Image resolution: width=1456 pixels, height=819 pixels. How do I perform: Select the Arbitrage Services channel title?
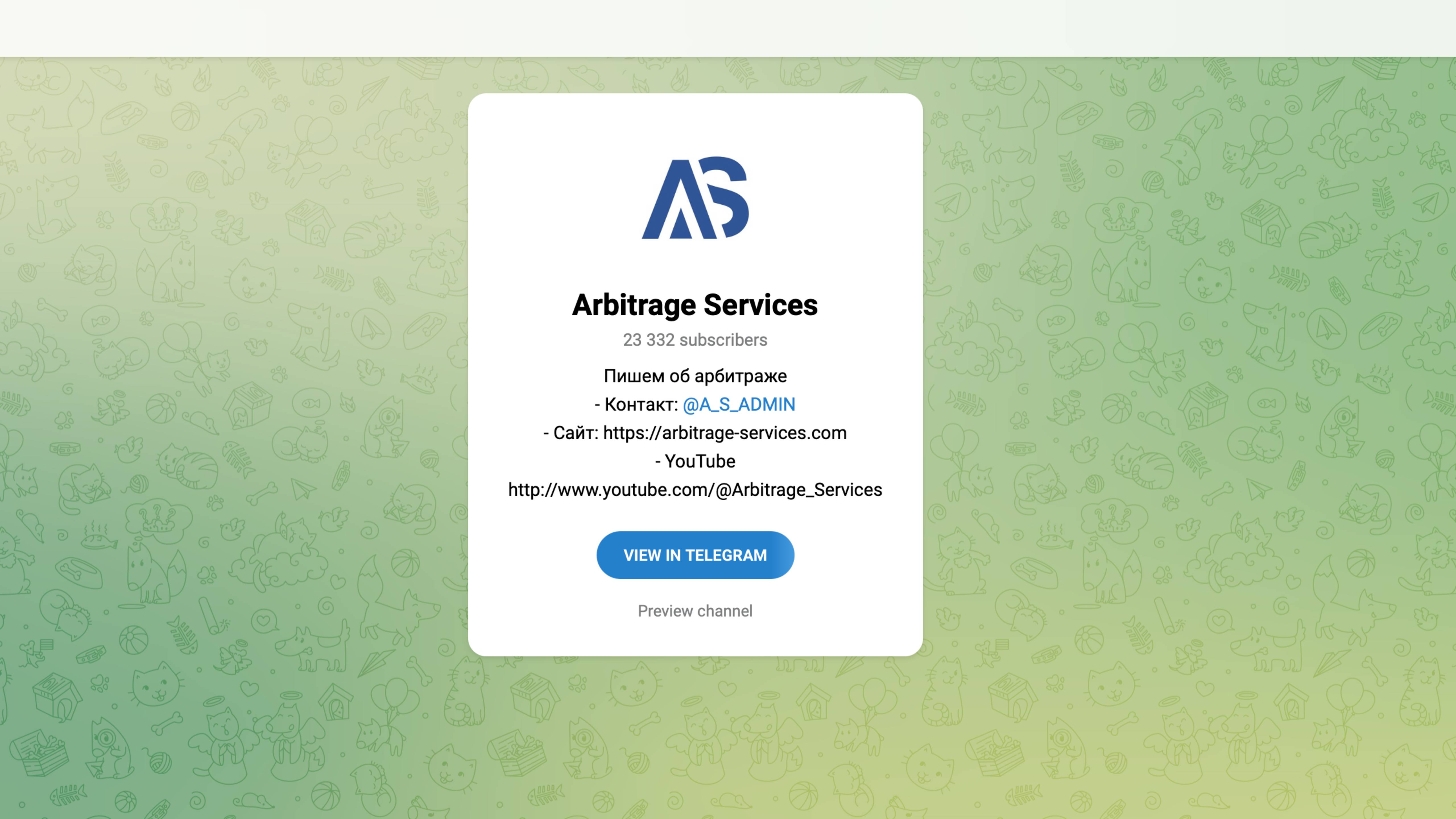pos(695,305)
